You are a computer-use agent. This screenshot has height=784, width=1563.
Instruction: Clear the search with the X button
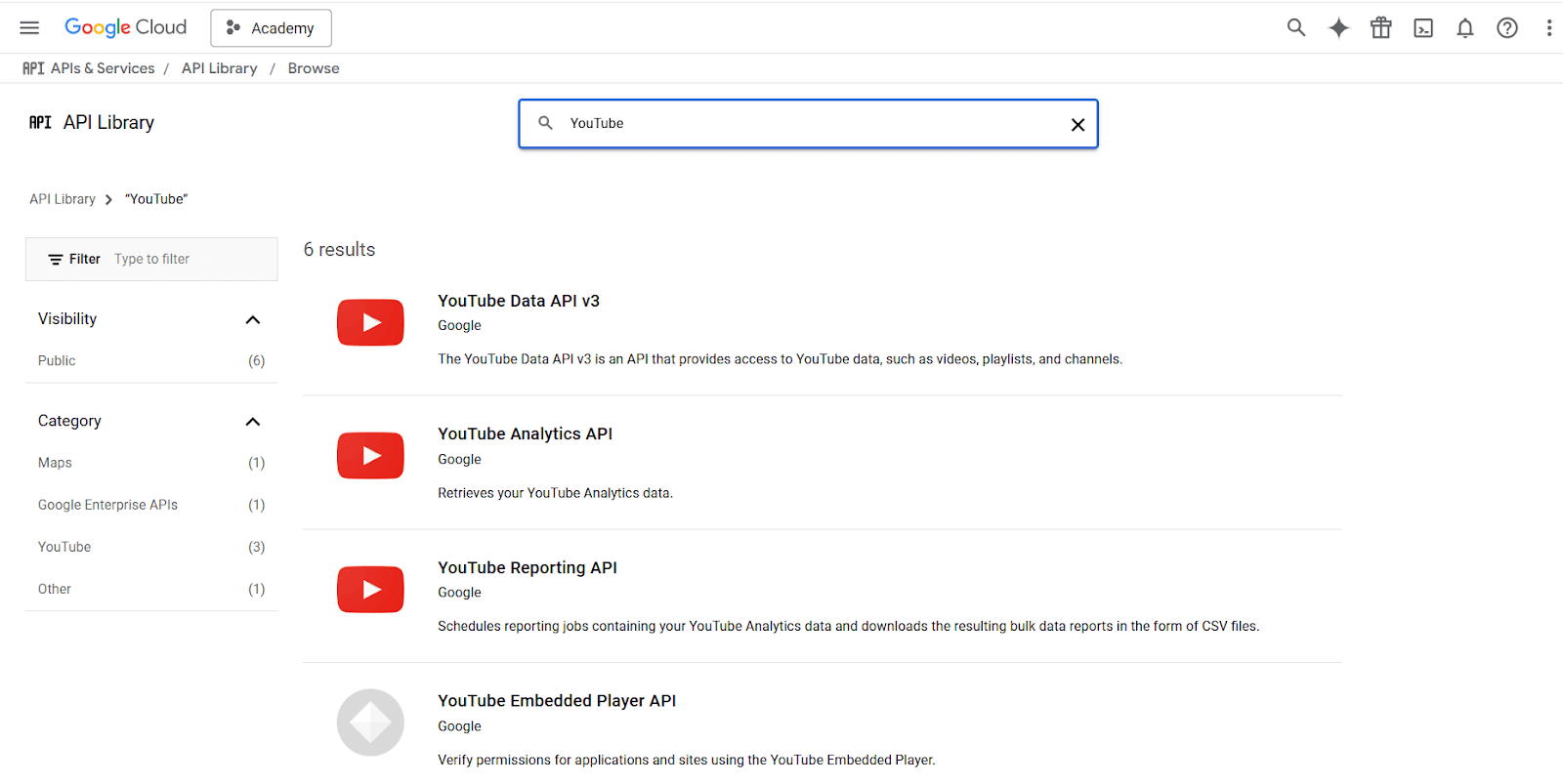(1077, 124)
